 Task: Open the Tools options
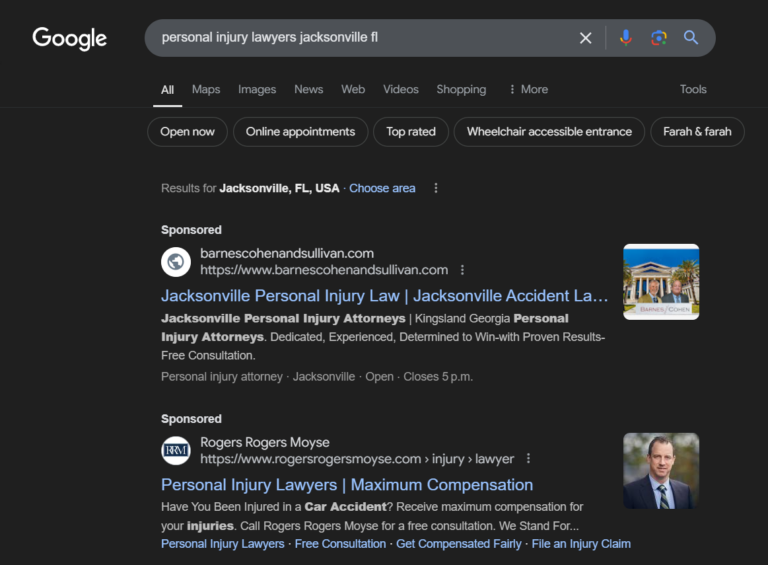point(693,90)
